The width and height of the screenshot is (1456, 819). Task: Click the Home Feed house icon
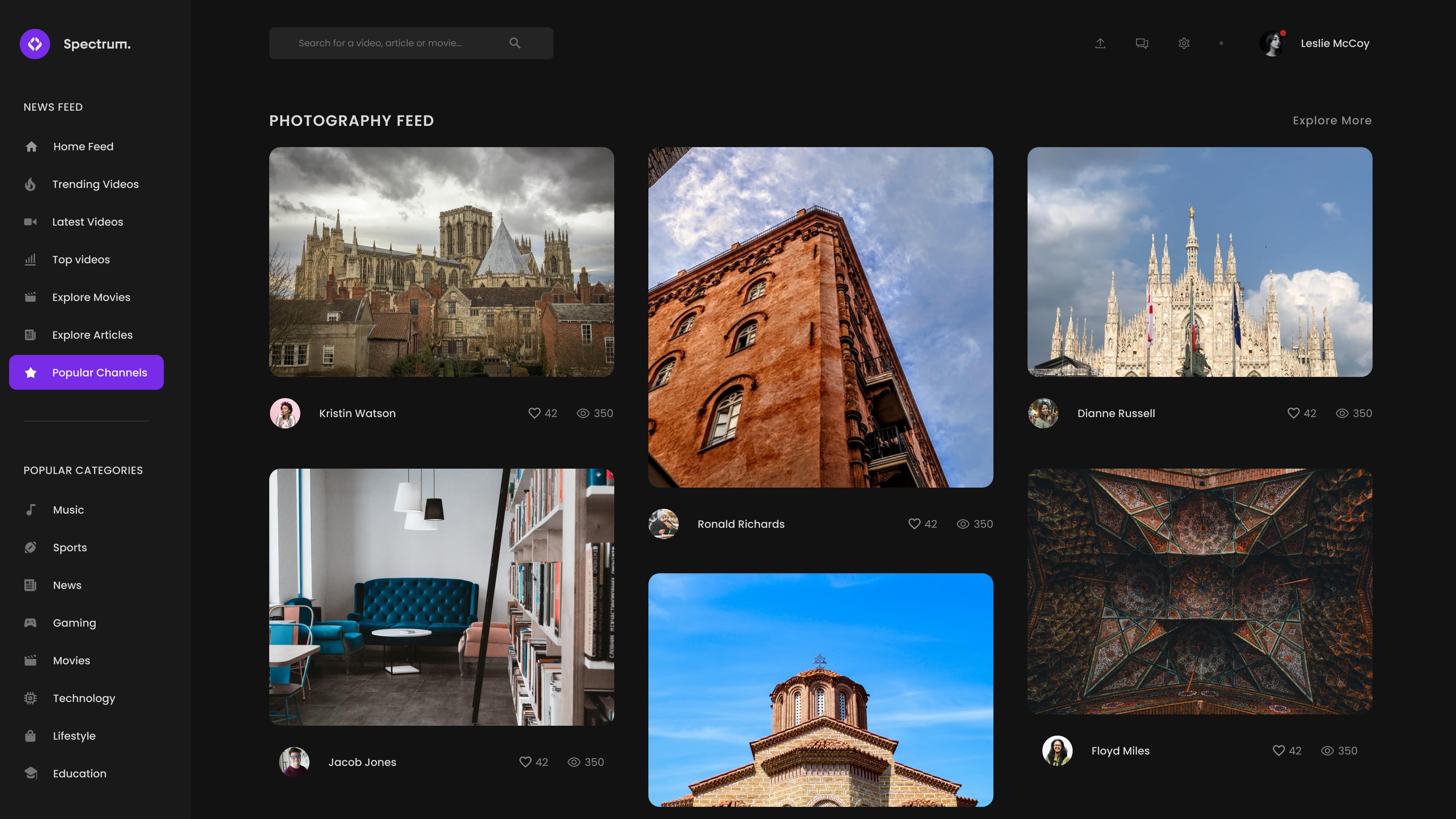click(x=31, y=147)
